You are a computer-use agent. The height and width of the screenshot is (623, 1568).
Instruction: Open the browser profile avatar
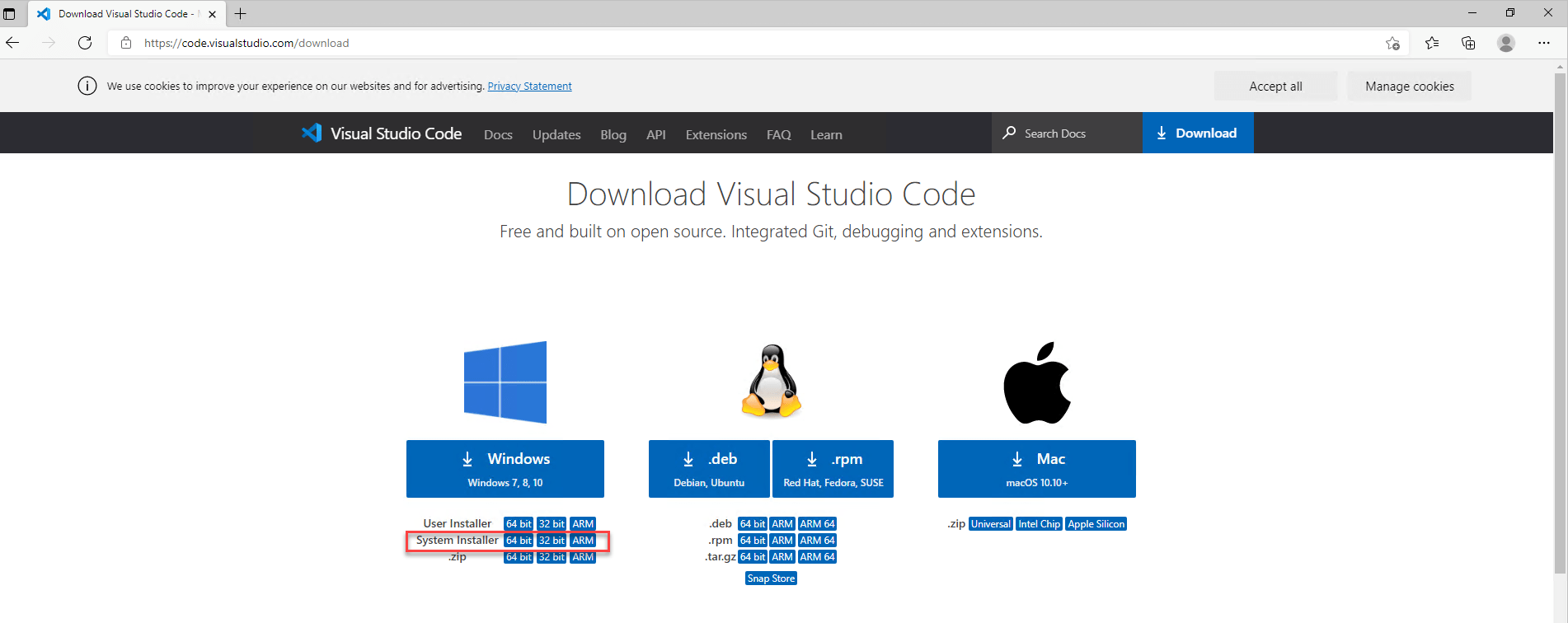point(1506,43)
